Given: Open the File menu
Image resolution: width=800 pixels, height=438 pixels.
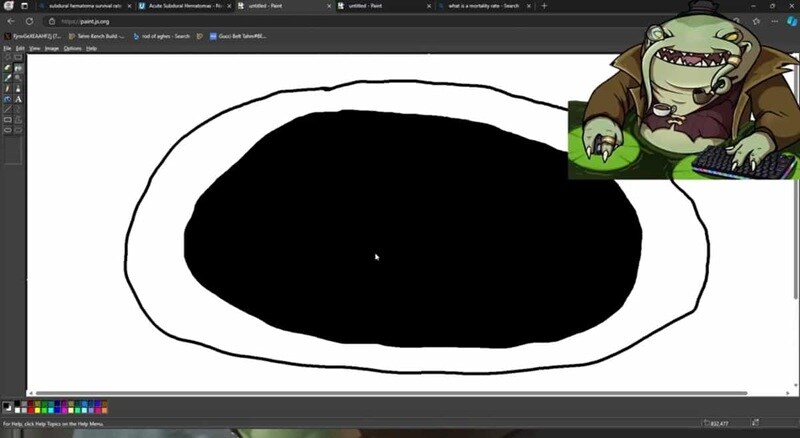Looking at the screenshot, I should (x=7, y=48).
